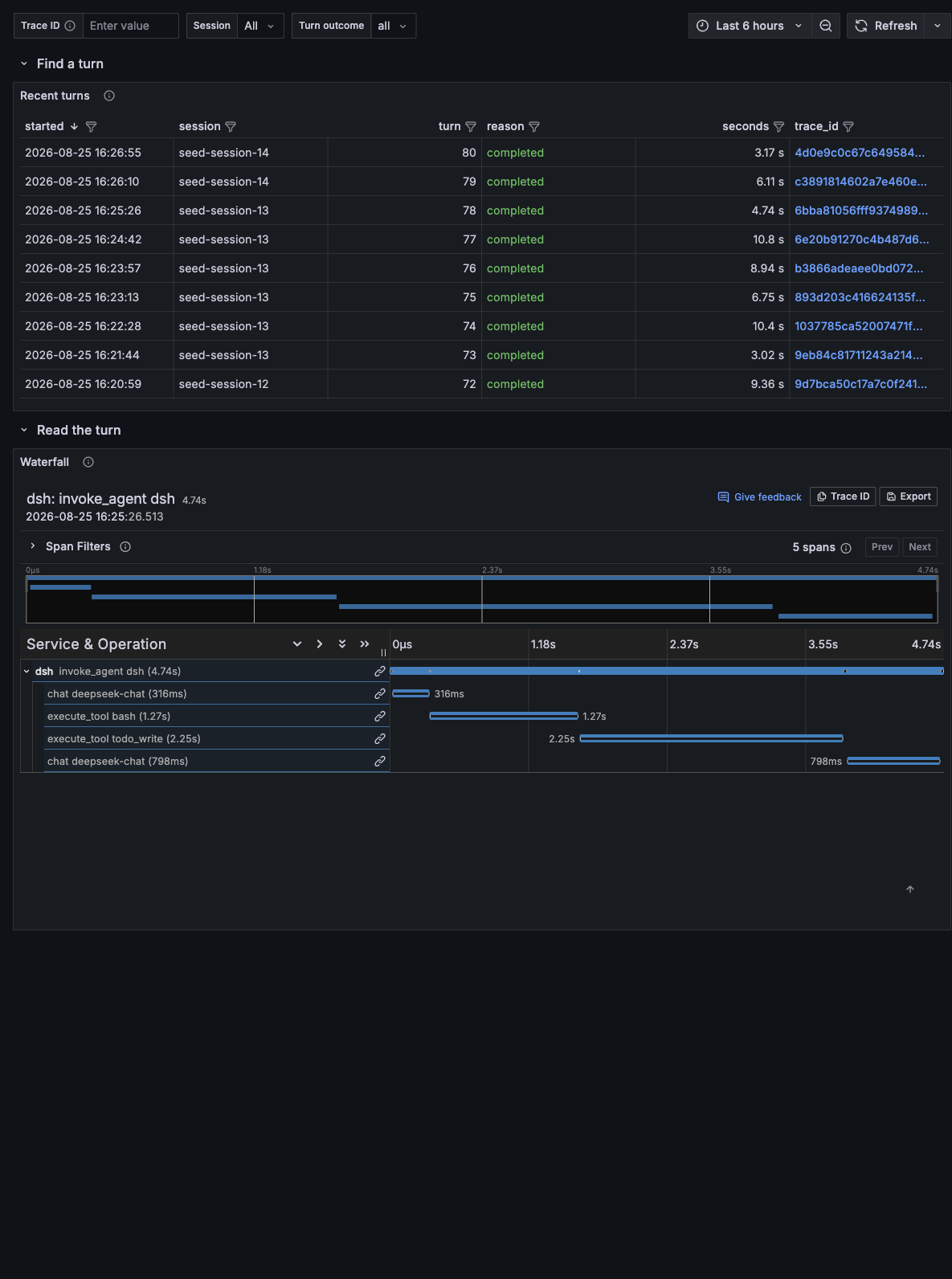Click the minimap overview at 2.37s marker
Screen dimensions: 952x1279
coord(482,599)
